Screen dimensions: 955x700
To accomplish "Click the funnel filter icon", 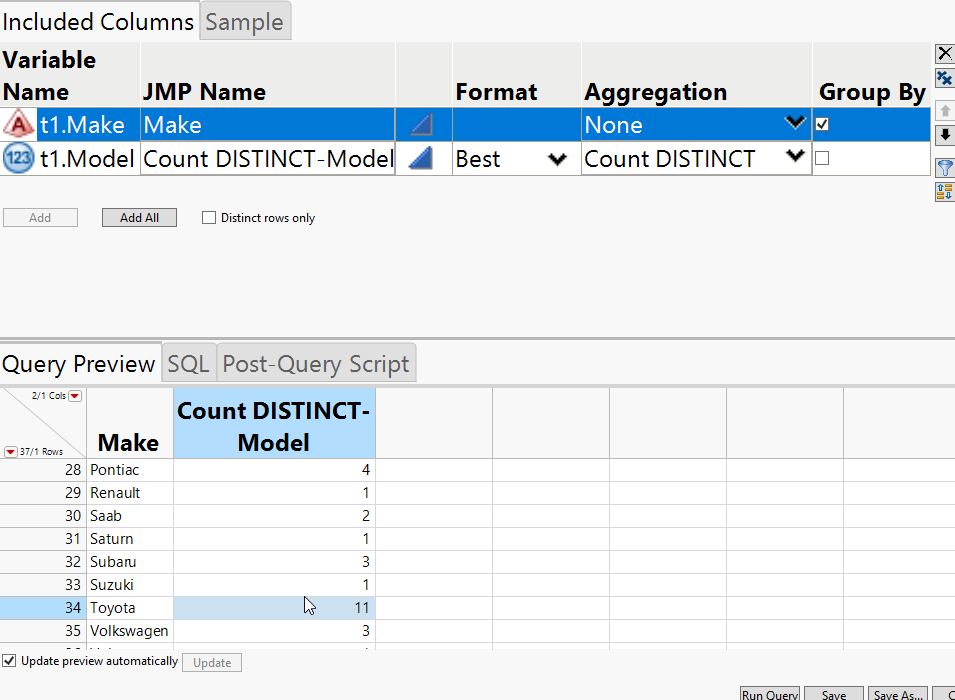I will coord(944,166).
